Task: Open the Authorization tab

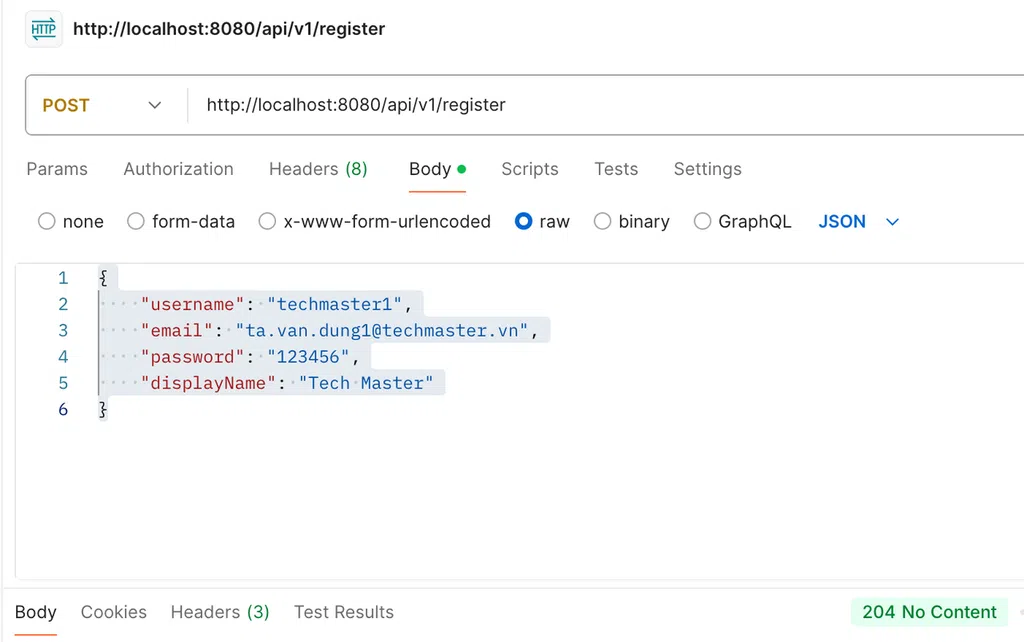Action: click(x=178, y=169)
